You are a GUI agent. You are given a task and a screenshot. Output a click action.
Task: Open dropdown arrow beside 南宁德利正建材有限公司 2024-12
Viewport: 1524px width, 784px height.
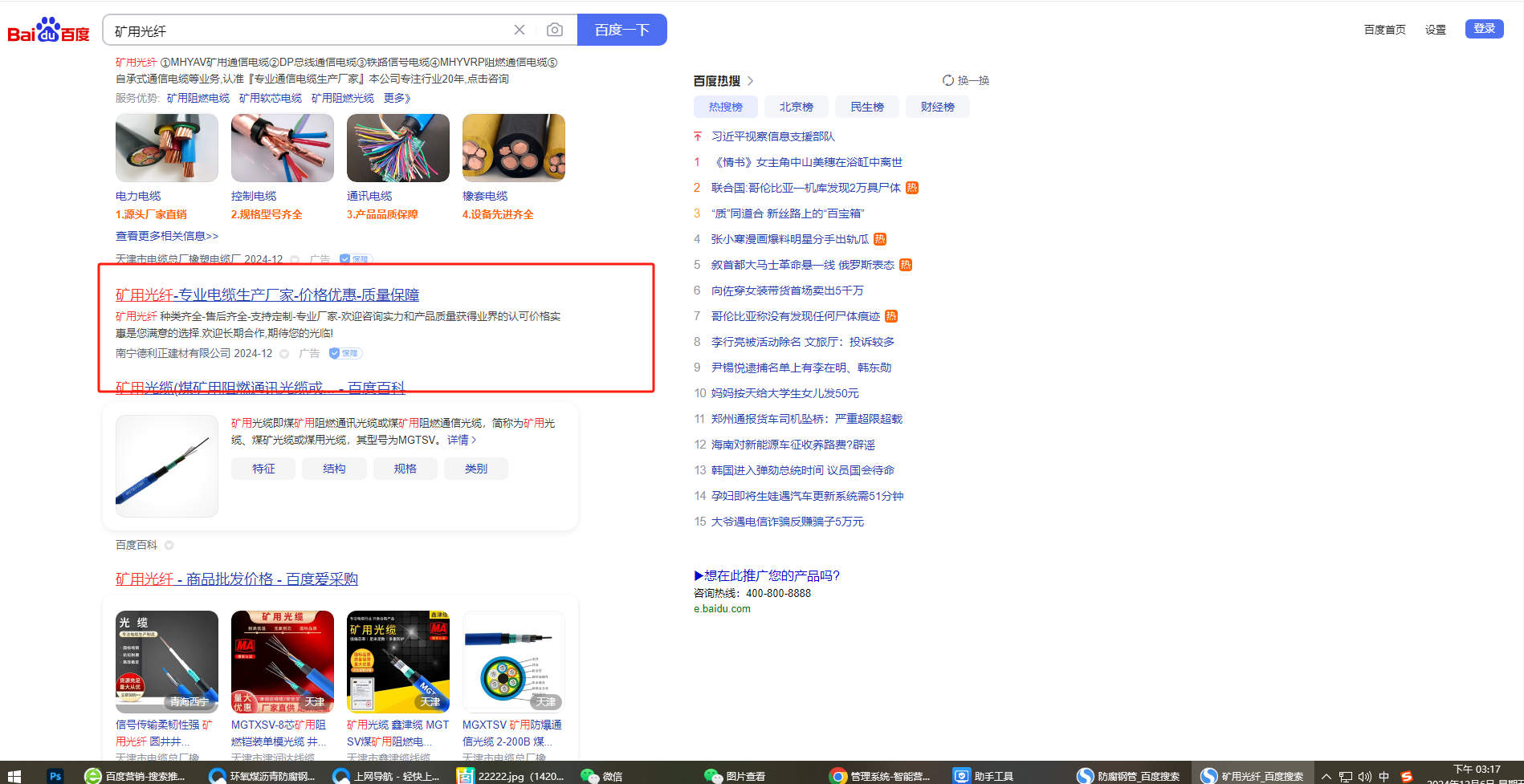[x=284, y=354]
